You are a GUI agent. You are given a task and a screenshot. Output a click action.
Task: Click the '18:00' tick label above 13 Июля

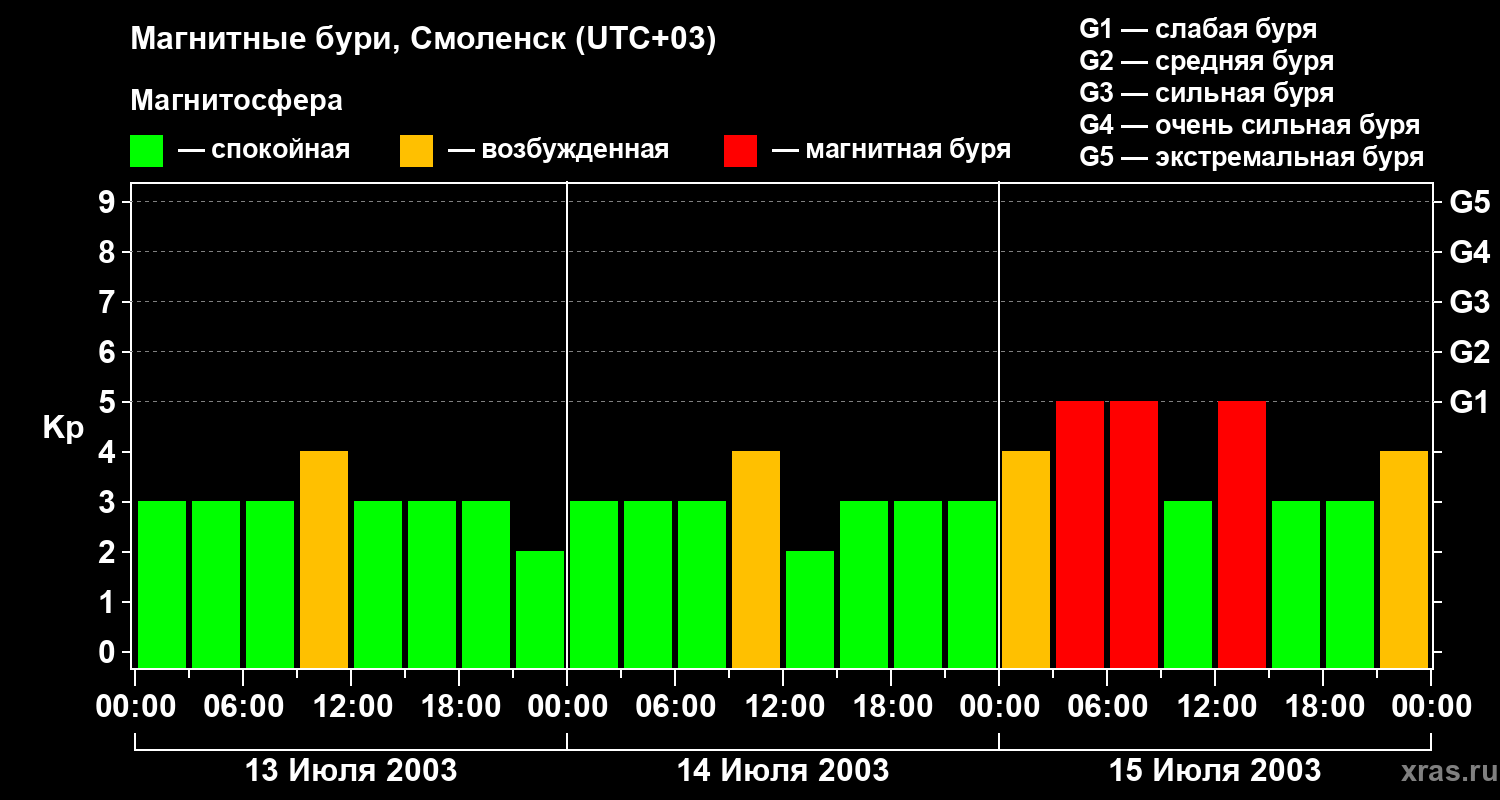click(459, 707)
